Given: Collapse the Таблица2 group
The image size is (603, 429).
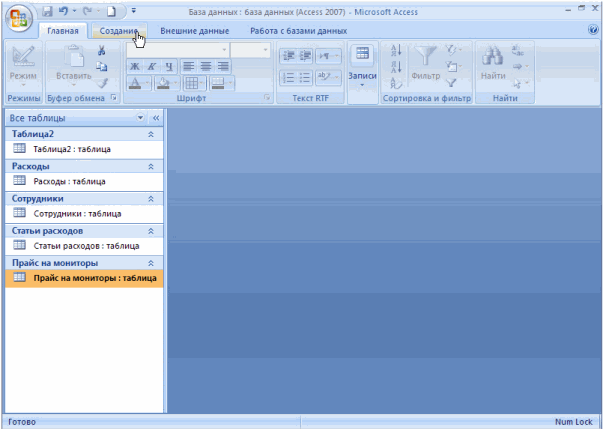Looking at the screenshot, I should [x=151, y=134].
